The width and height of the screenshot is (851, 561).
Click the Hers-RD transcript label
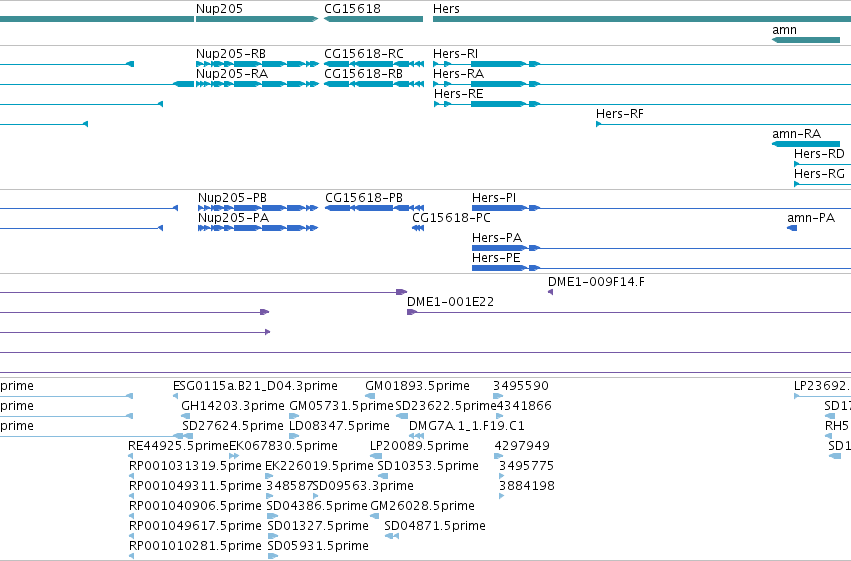pyautogui.click(x=819, y=154)
